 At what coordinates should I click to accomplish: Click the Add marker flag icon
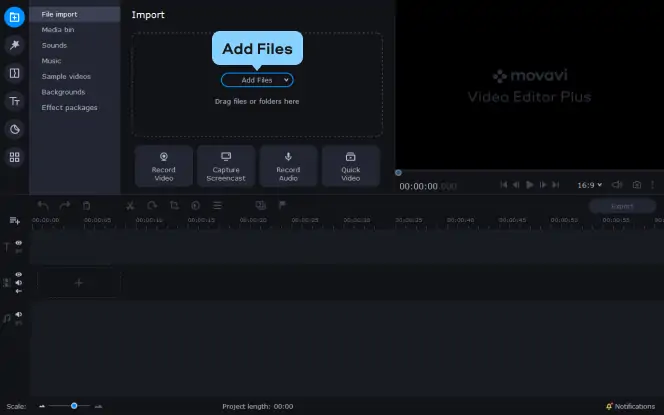tap(282, 205)
